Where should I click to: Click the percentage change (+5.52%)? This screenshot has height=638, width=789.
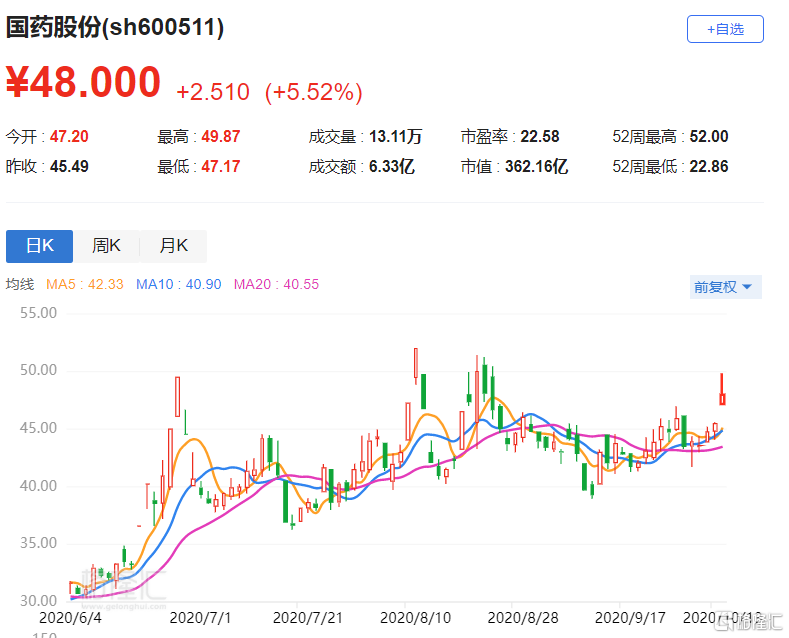click(x=313, y=92)
